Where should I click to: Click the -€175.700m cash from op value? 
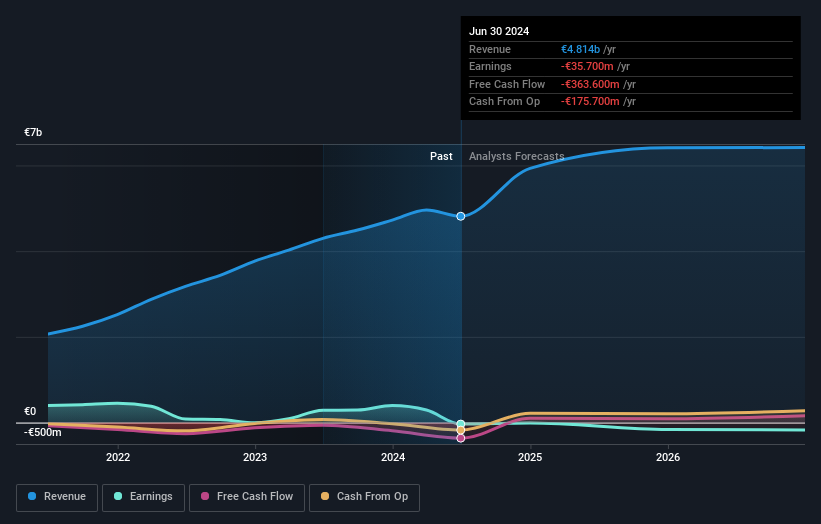pyautogui.click(x=590, y=102)
